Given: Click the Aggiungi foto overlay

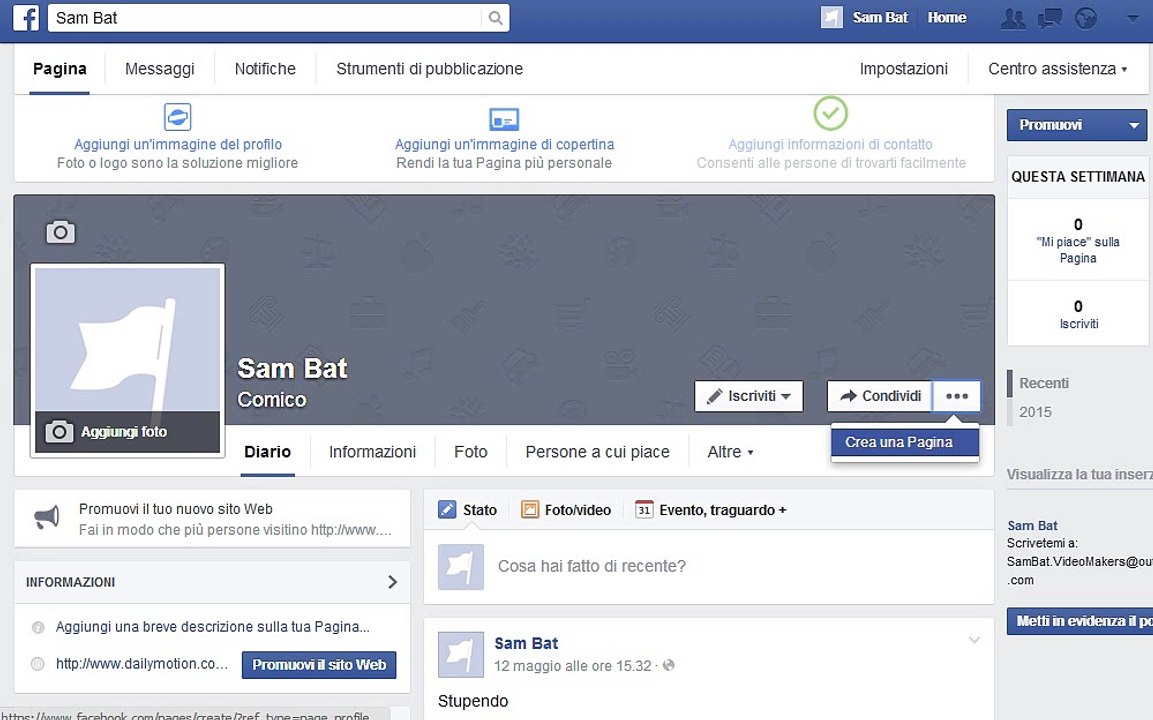Looking at the screenshot, I should [127, 432].
